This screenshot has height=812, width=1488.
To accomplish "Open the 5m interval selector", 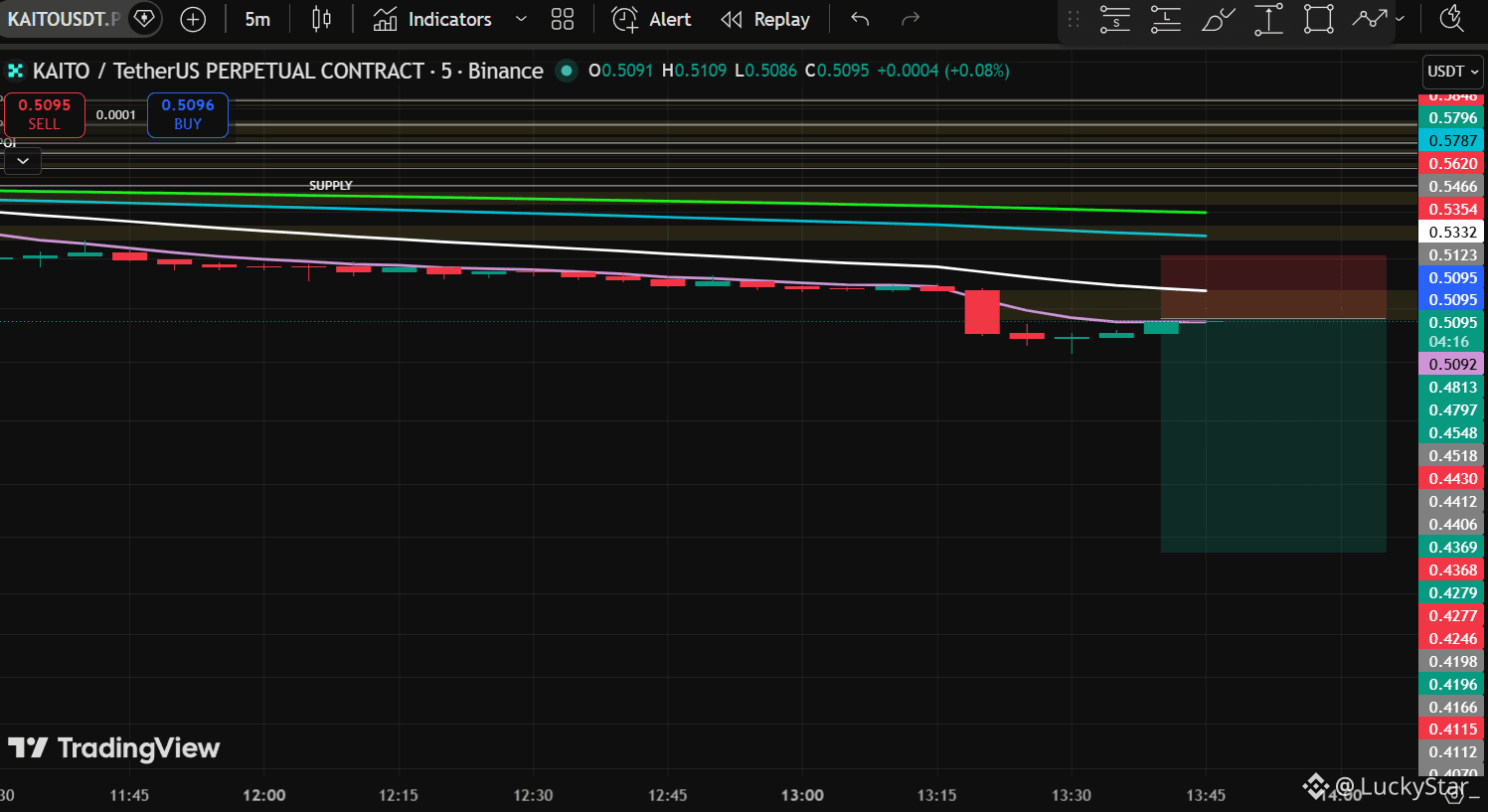I will [257, 19].
